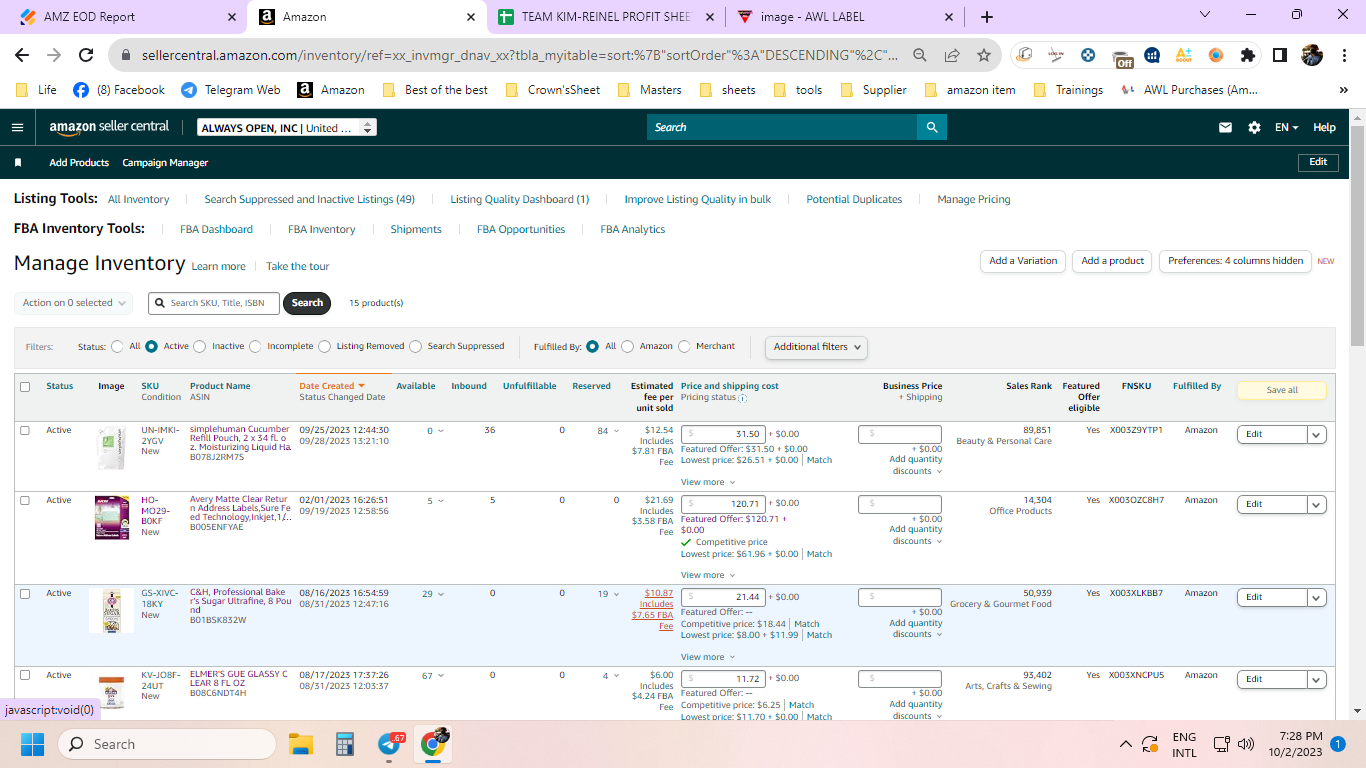1366x768 pixels.
Task: Open the Edit dropdown arrow for Avery row
Action: point(1317,504)
